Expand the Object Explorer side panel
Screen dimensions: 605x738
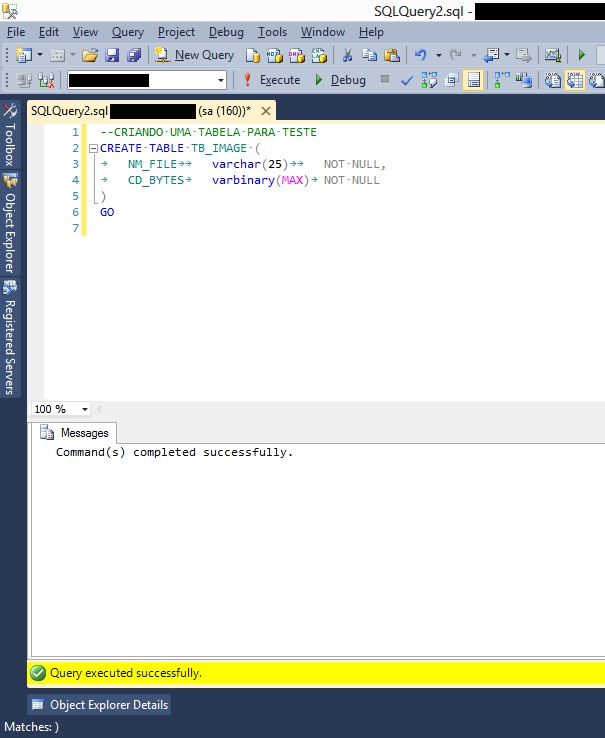tap(10, 223)
